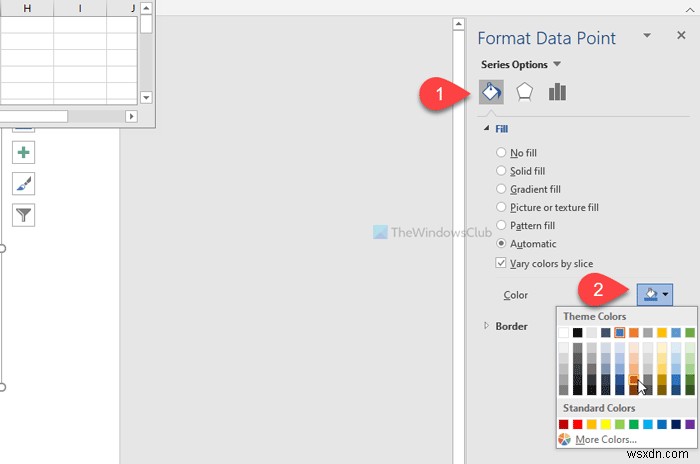Collapse the Fill section
Screen dimensions: 700x464
click(x=486, y=129)
